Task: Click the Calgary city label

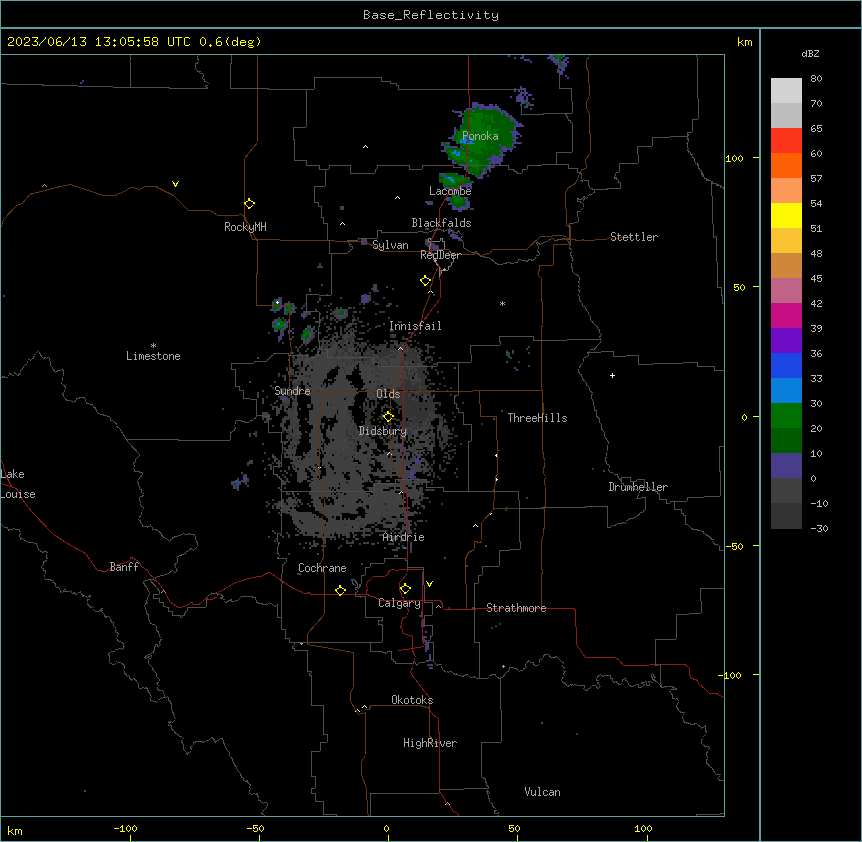Action: [399, 603]
